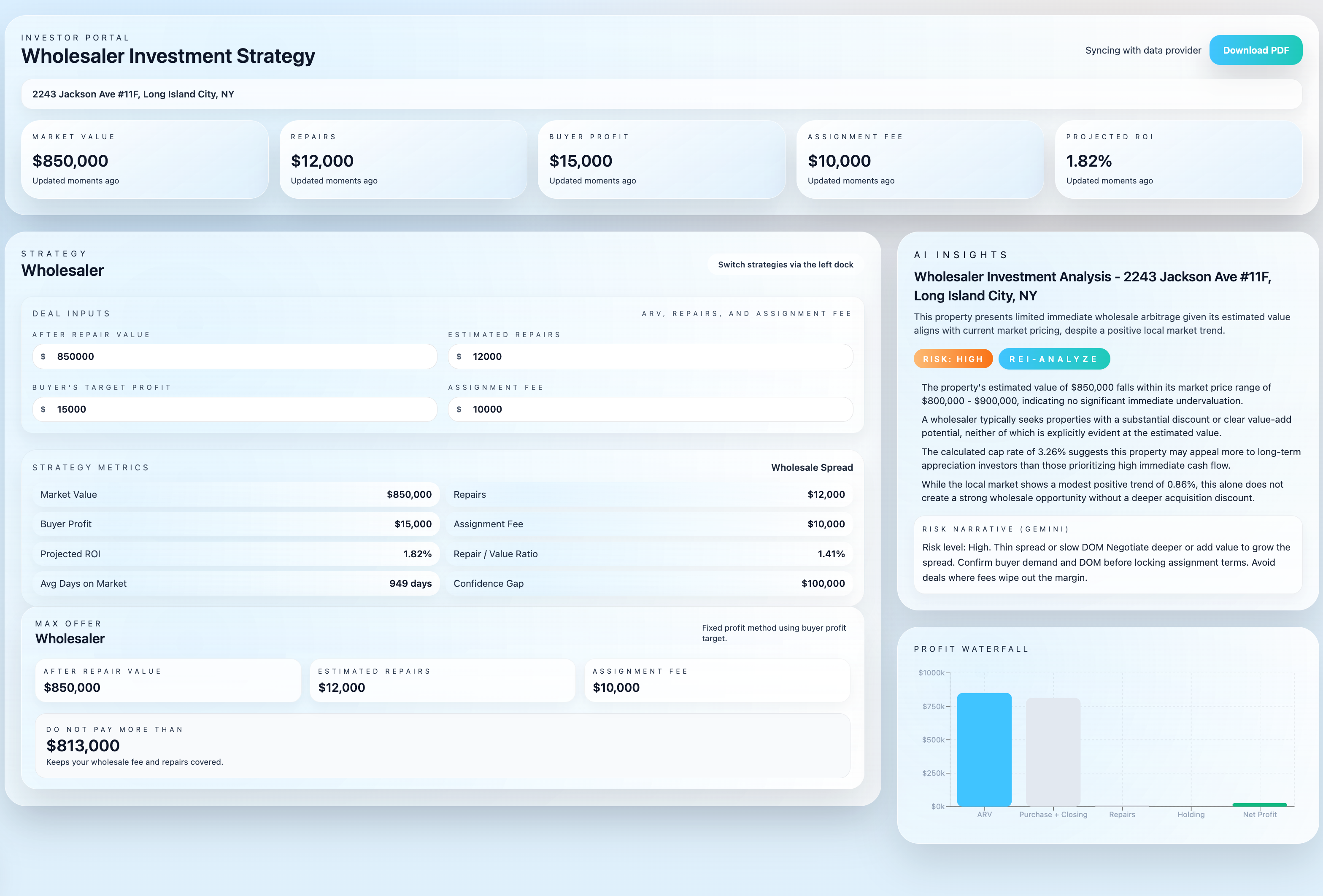Viewport: 1323px width, 896px height.
Task: Select the Estimated Repairs input field
Action: point(650,356)
